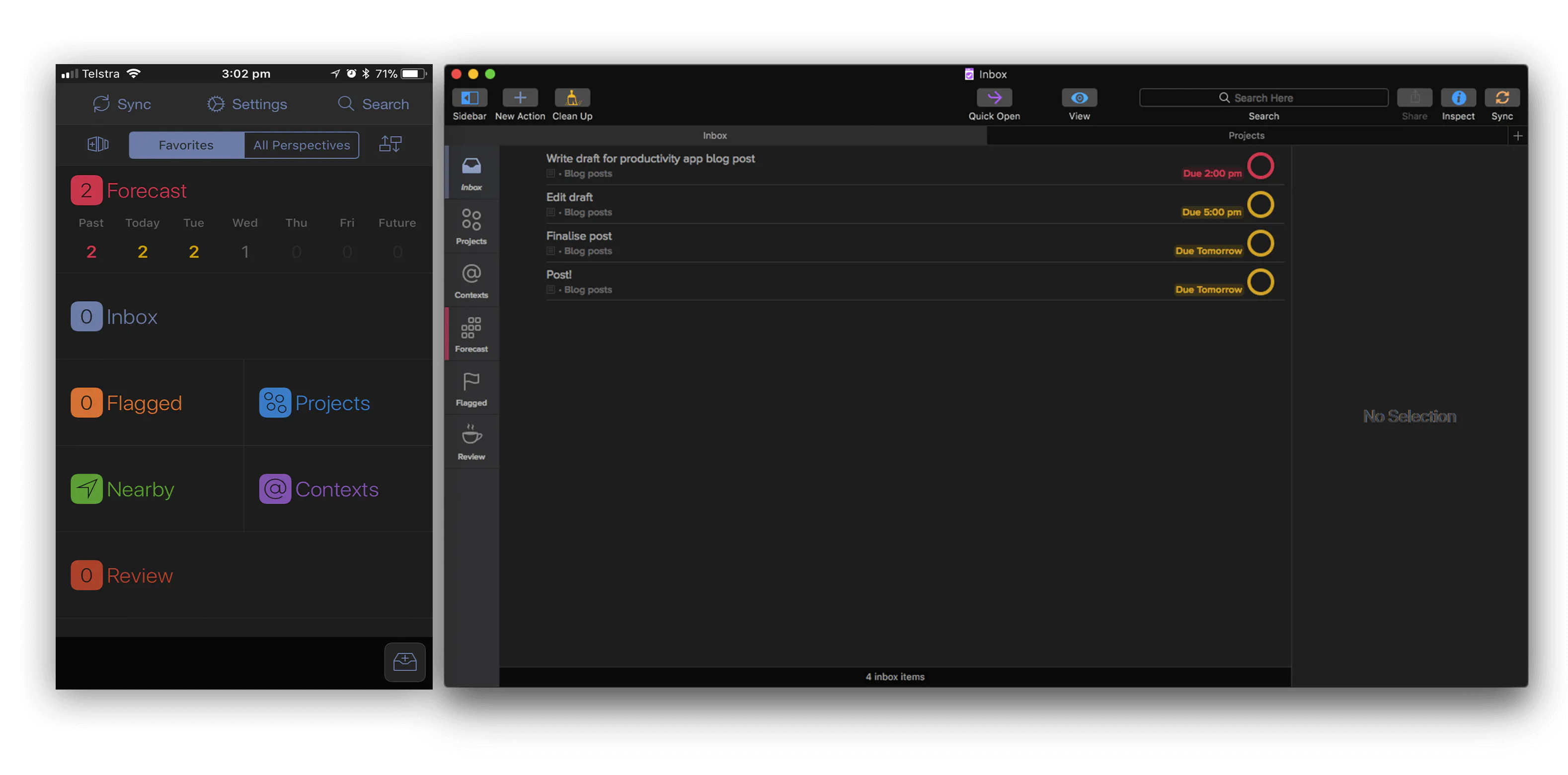
Task: Select Future in the forecast strip
Action: point(397,238)
